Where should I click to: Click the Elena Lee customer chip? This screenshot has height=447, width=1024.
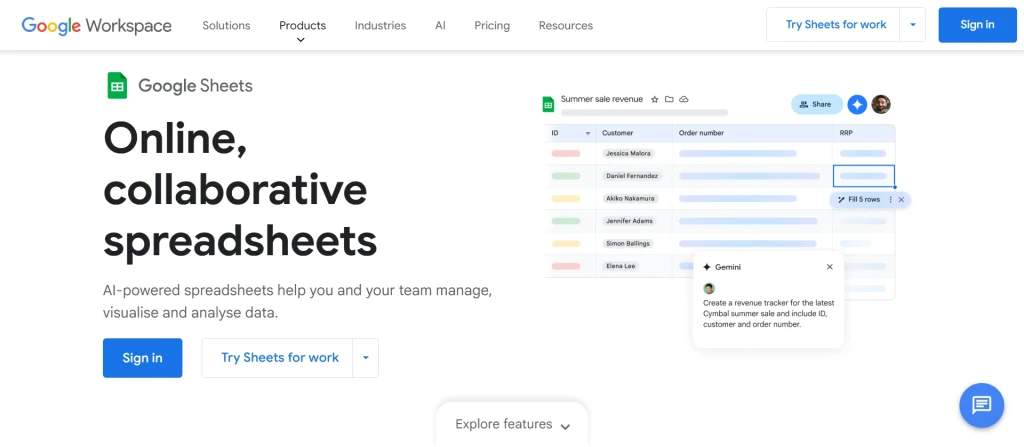coord(620,266)
